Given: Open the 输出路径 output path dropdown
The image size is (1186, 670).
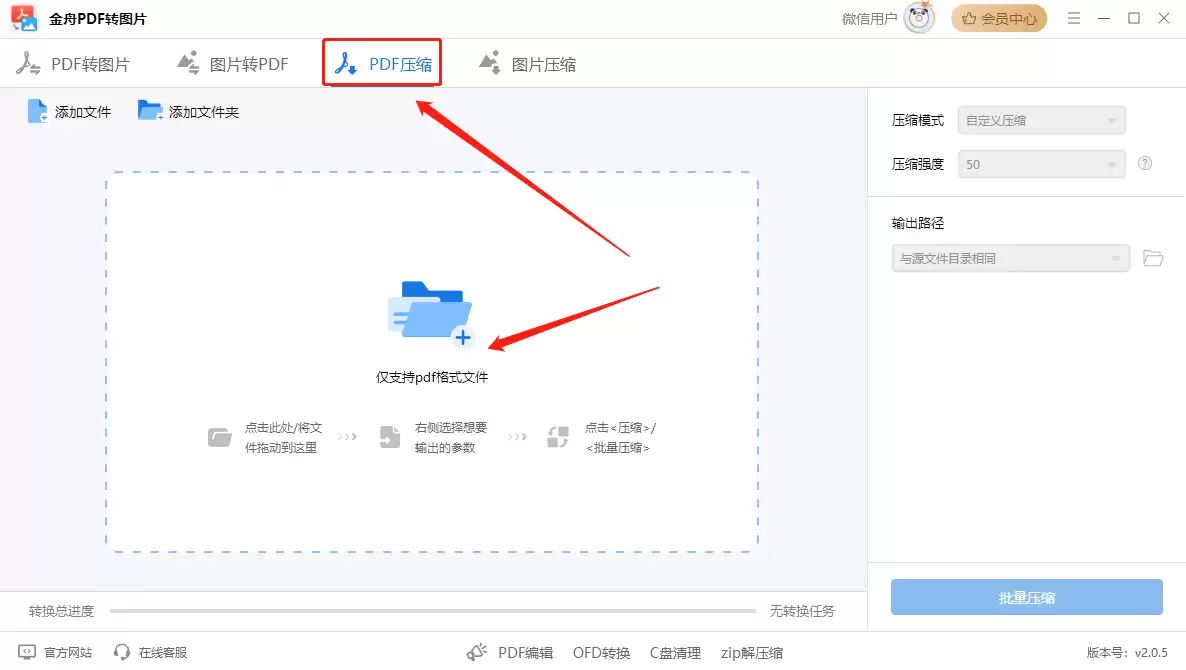Looking at the screenshot, I should [x=1010, y=258].
